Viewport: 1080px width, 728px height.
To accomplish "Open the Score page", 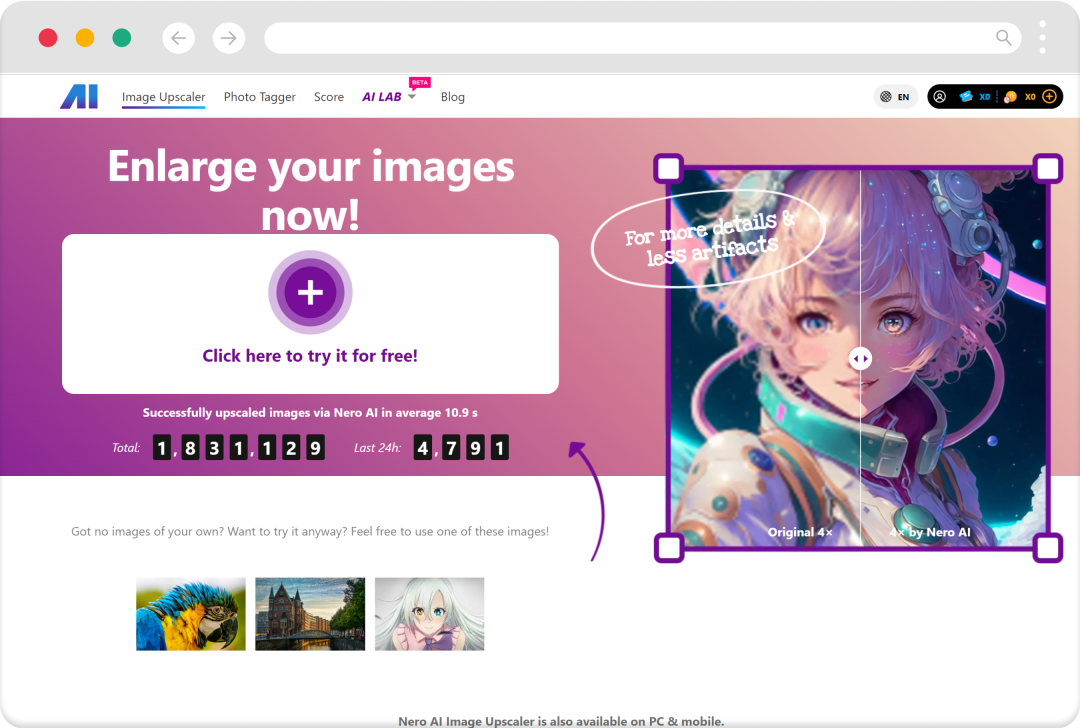I will point(329,97).
